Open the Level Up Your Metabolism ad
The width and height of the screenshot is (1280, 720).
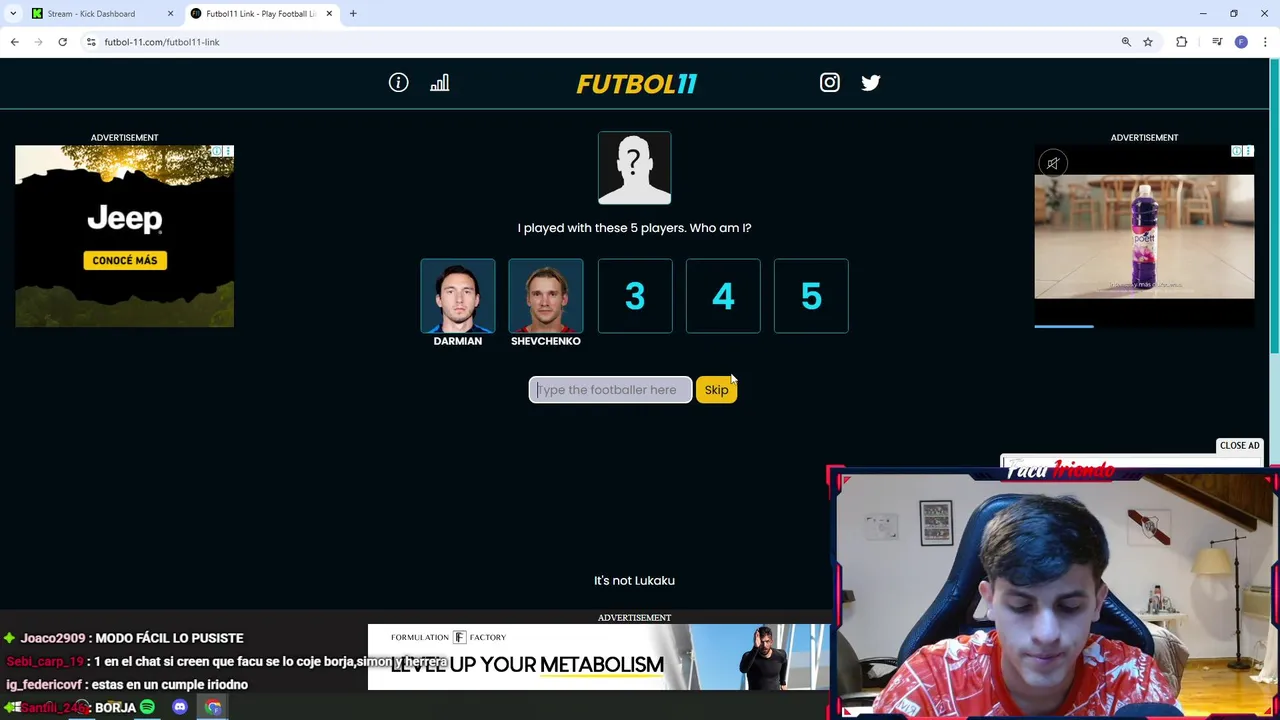pyautogui.click(x=598, y=657)
